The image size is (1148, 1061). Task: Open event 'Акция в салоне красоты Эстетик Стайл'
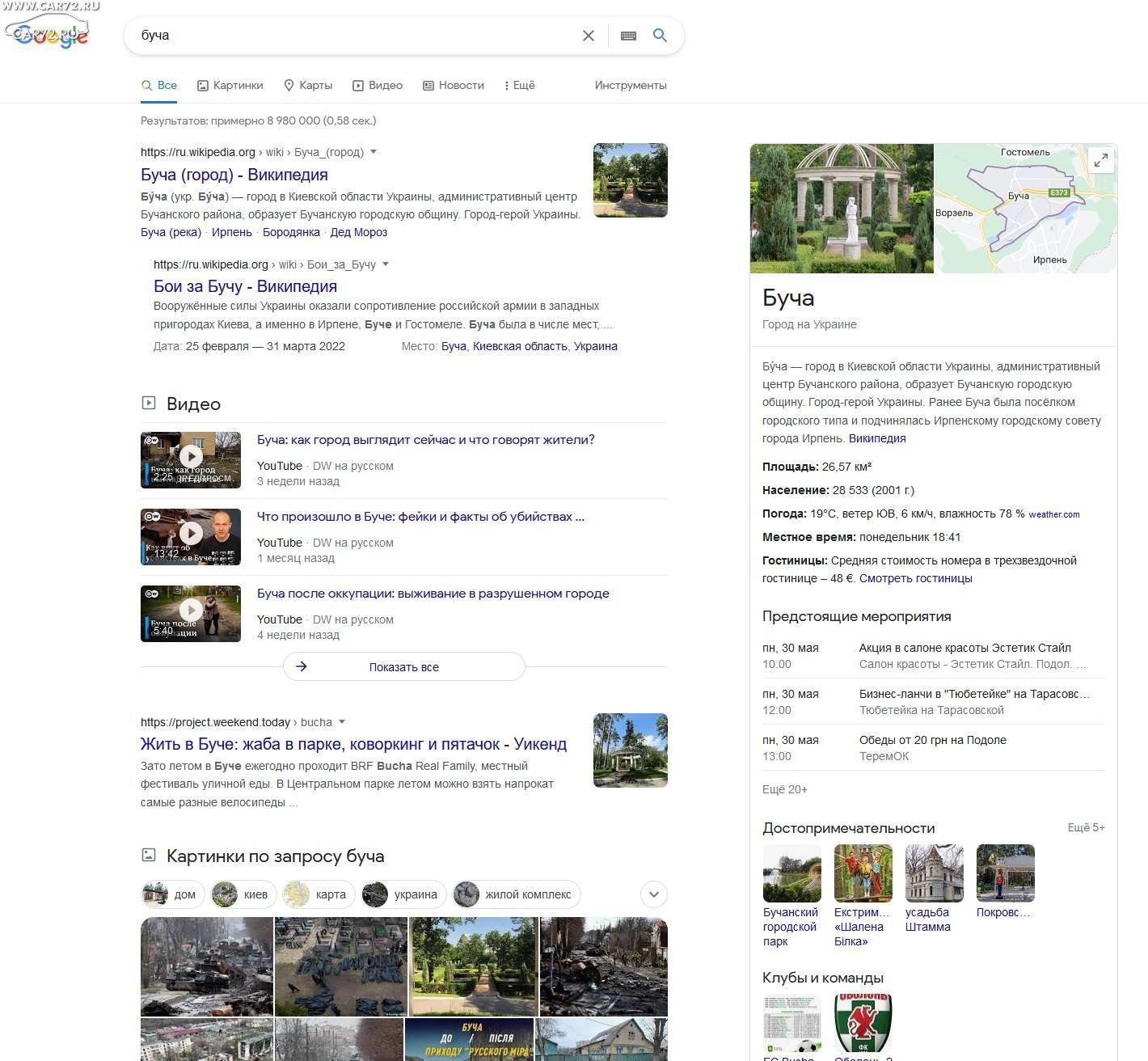[934, 656]
